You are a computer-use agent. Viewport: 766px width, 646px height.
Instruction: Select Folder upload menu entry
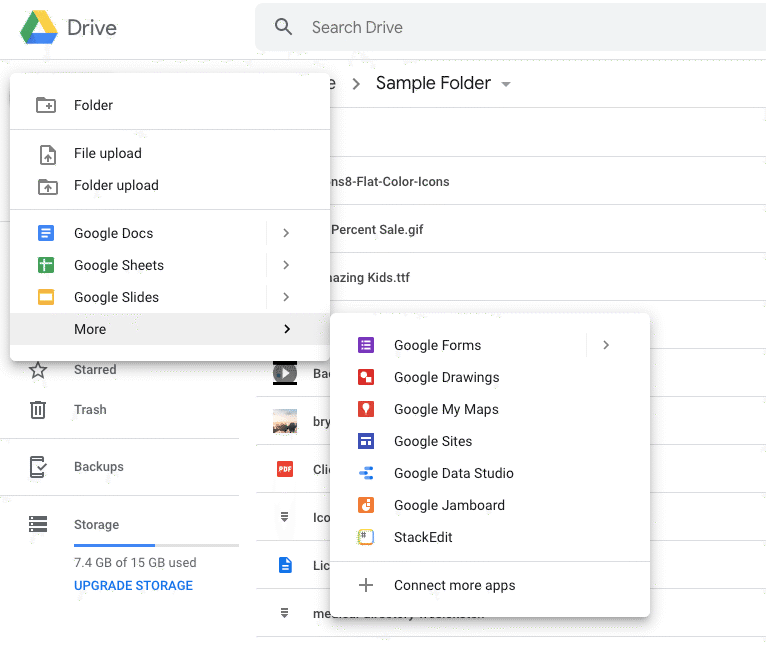(x=170, y=185)
